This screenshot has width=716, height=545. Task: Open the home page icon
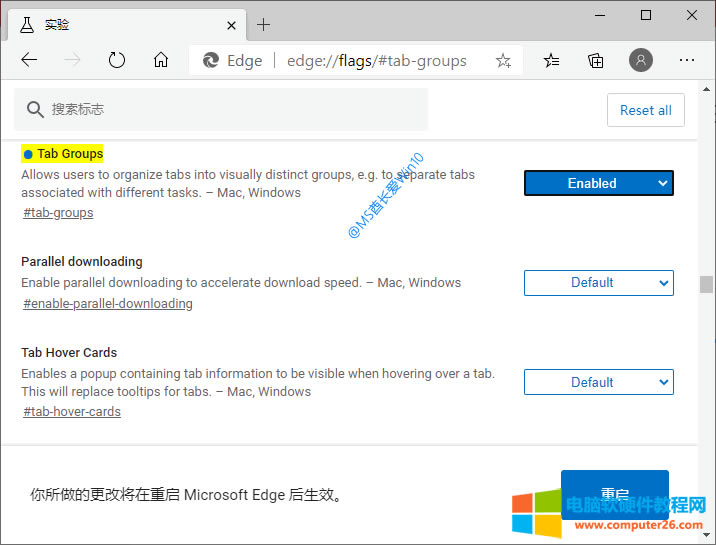pos(161,60)
